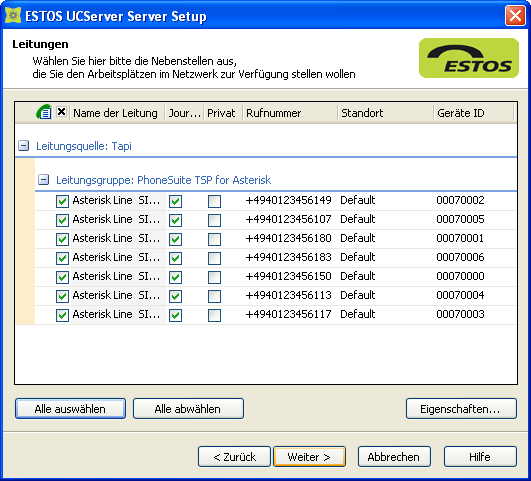The width and height of the screenshot is (531, 481).
Task: Collapse the Leitungsquelle: Tapi group
Action: pos(23,146)
